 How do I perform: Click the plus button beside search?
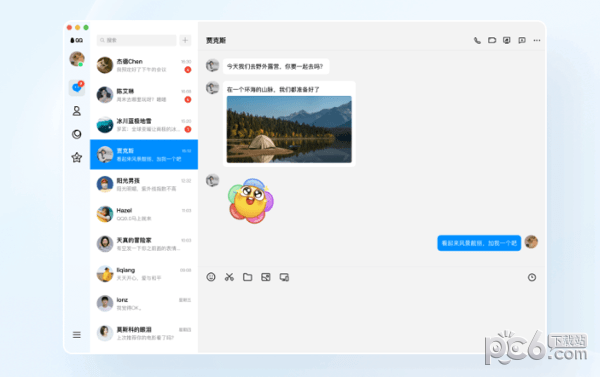pos(185,40)
